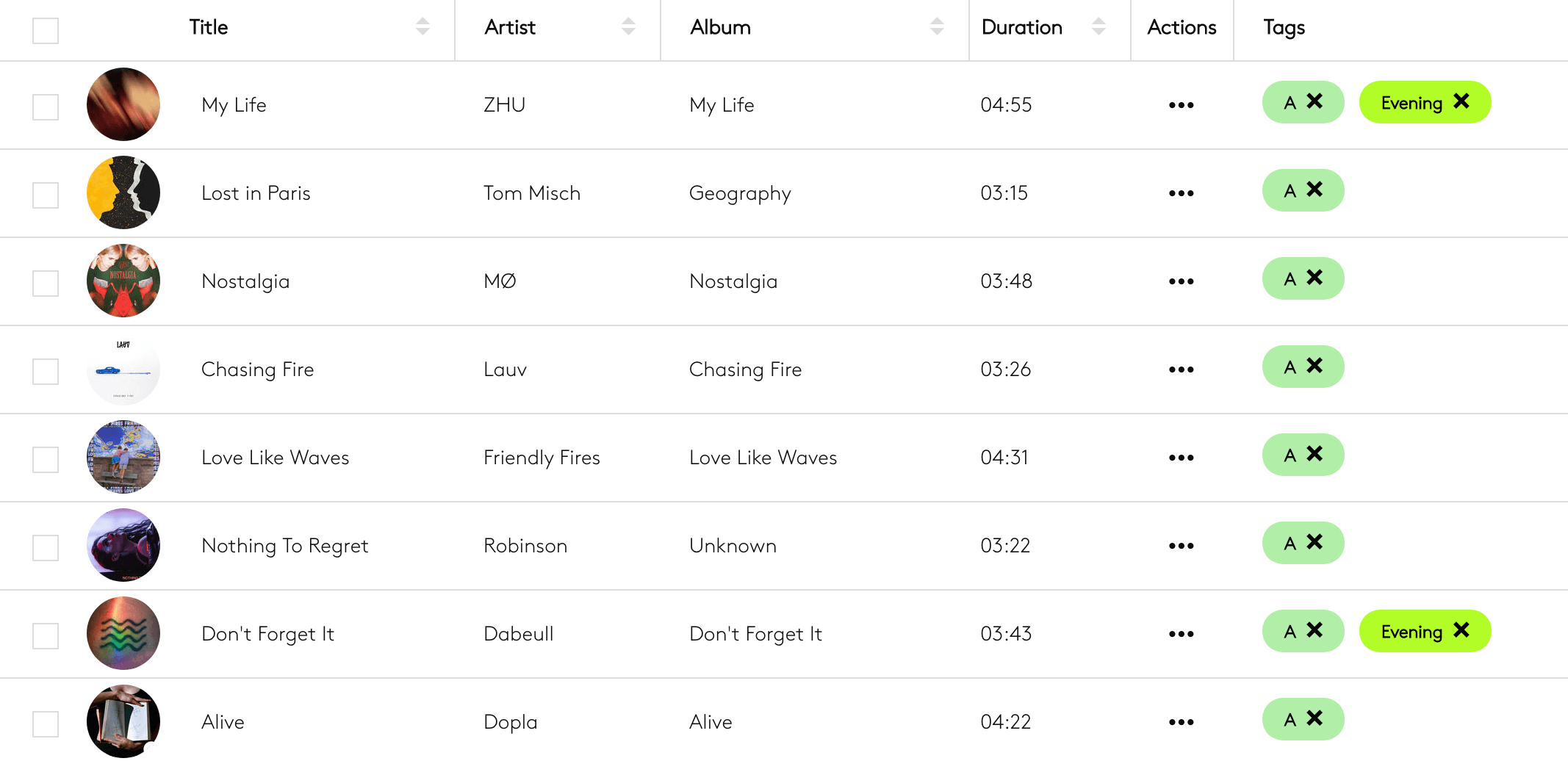Open actions menu for Nothing To Regret
The height and width of the screenshot is (761, 1568).
(1181, 546)
